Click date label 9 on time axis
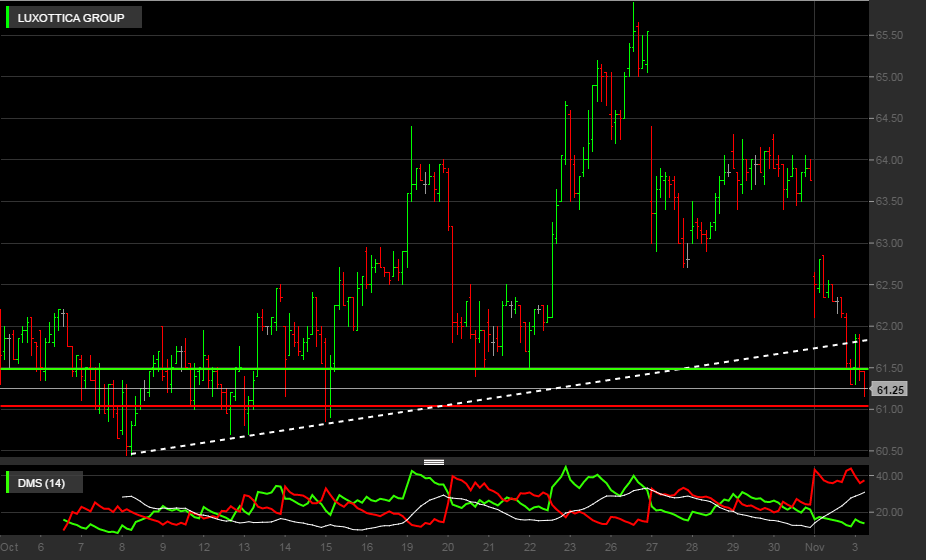 (163, 547)
